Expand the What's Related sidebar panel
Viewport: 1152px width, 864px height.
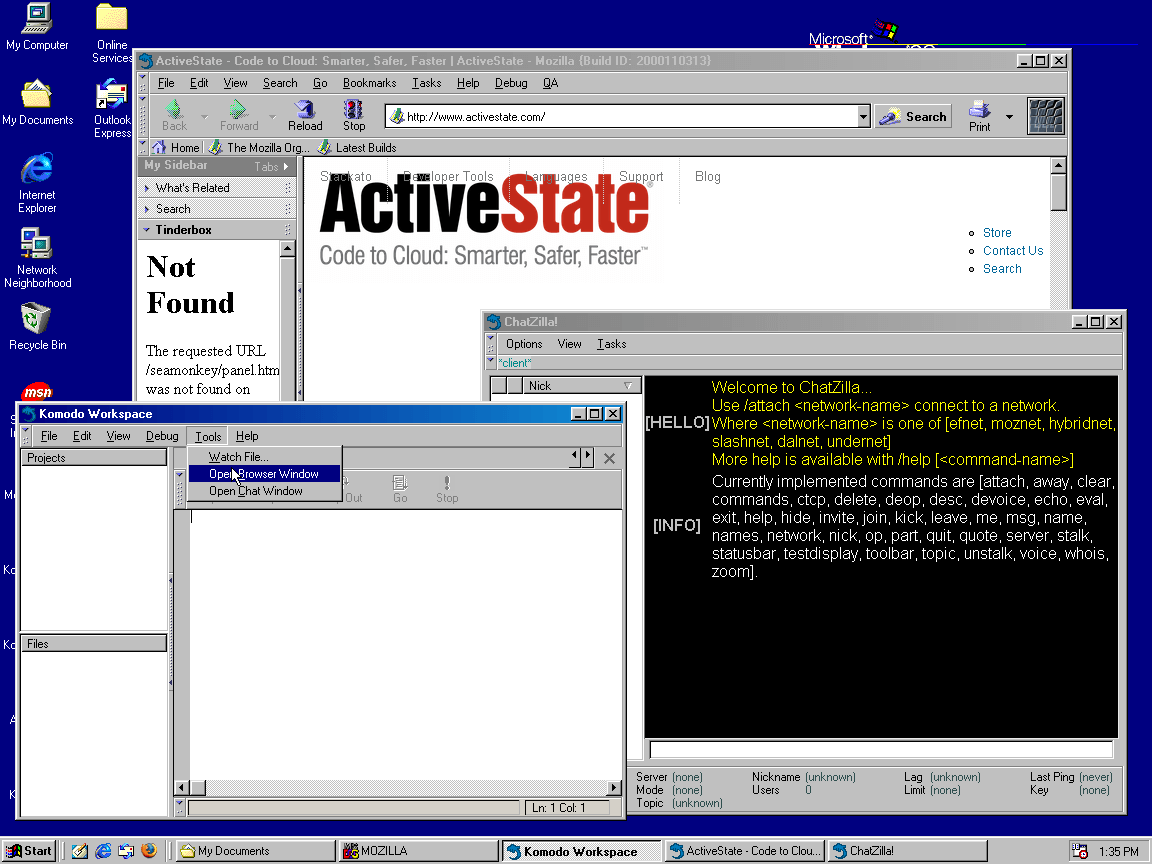pos(217,188)
